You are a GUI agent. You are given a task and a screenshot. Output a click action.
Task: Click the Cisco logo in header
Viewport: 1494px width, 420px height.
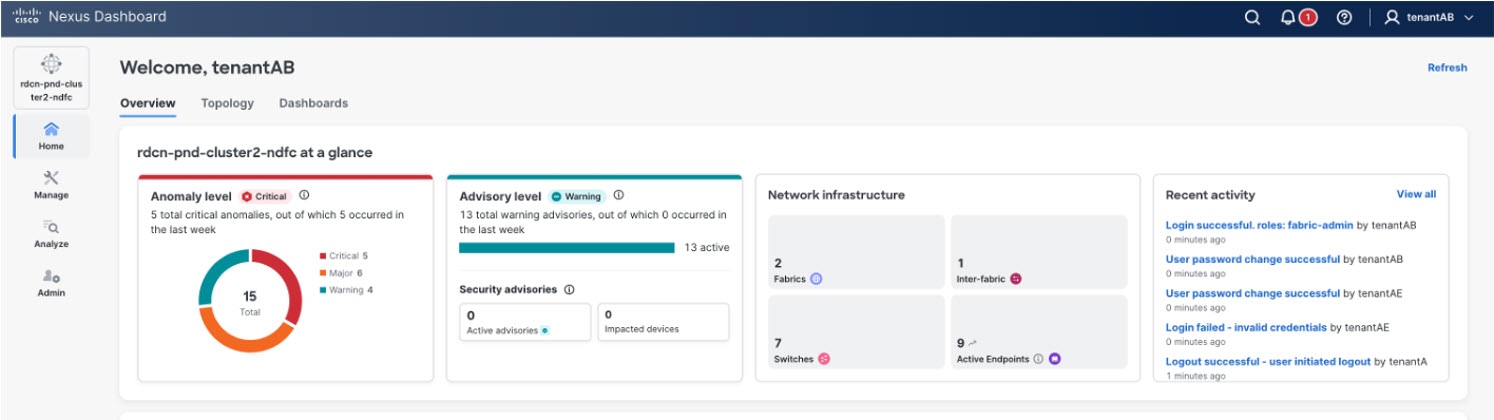click(25, 17)
